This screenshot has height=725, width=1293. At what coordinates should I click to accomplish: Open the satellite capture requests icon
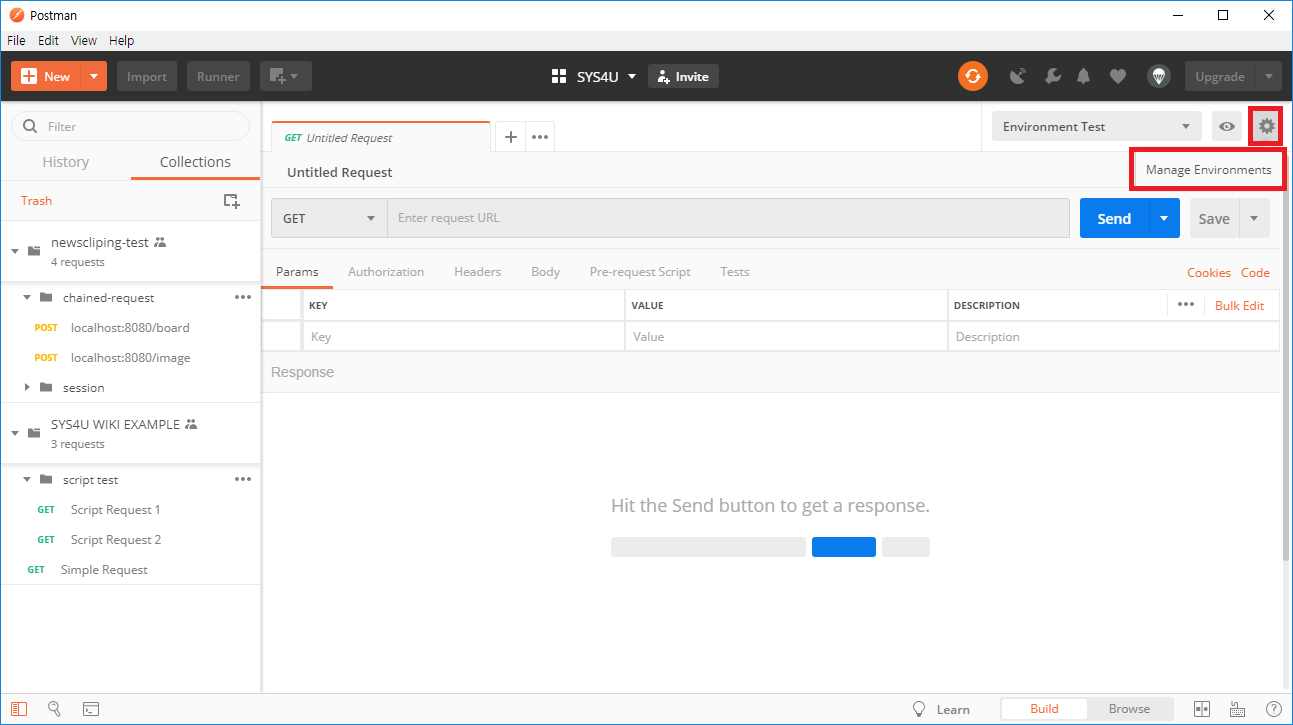[x=1018, y=76]
